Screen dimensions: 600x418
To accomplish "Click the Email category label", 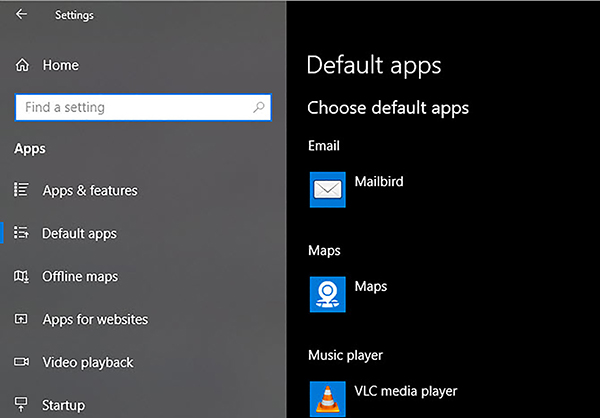I will [324, 146].
